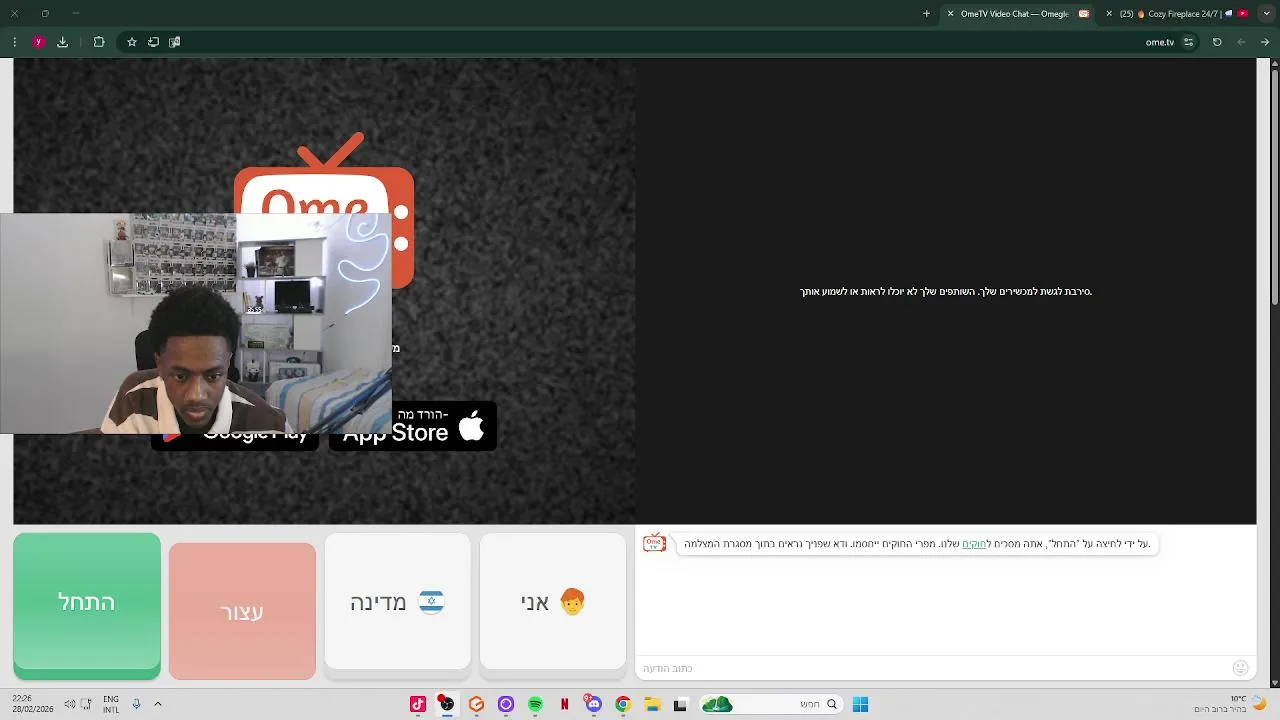This screenshot has height=720, width=1280.
Task: Open the emoji picker smiley
Action: [1241, 668]
